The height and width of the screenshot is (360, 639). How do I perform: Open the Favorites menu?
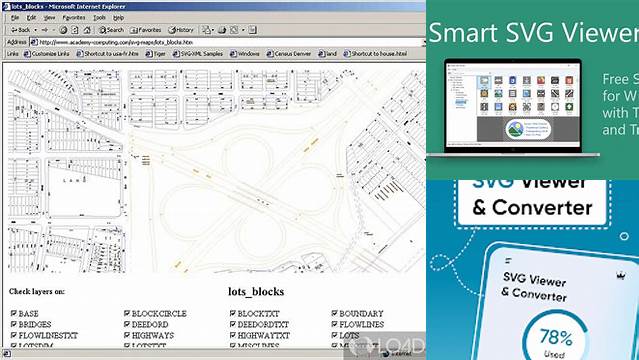click(x=74, y=18)
